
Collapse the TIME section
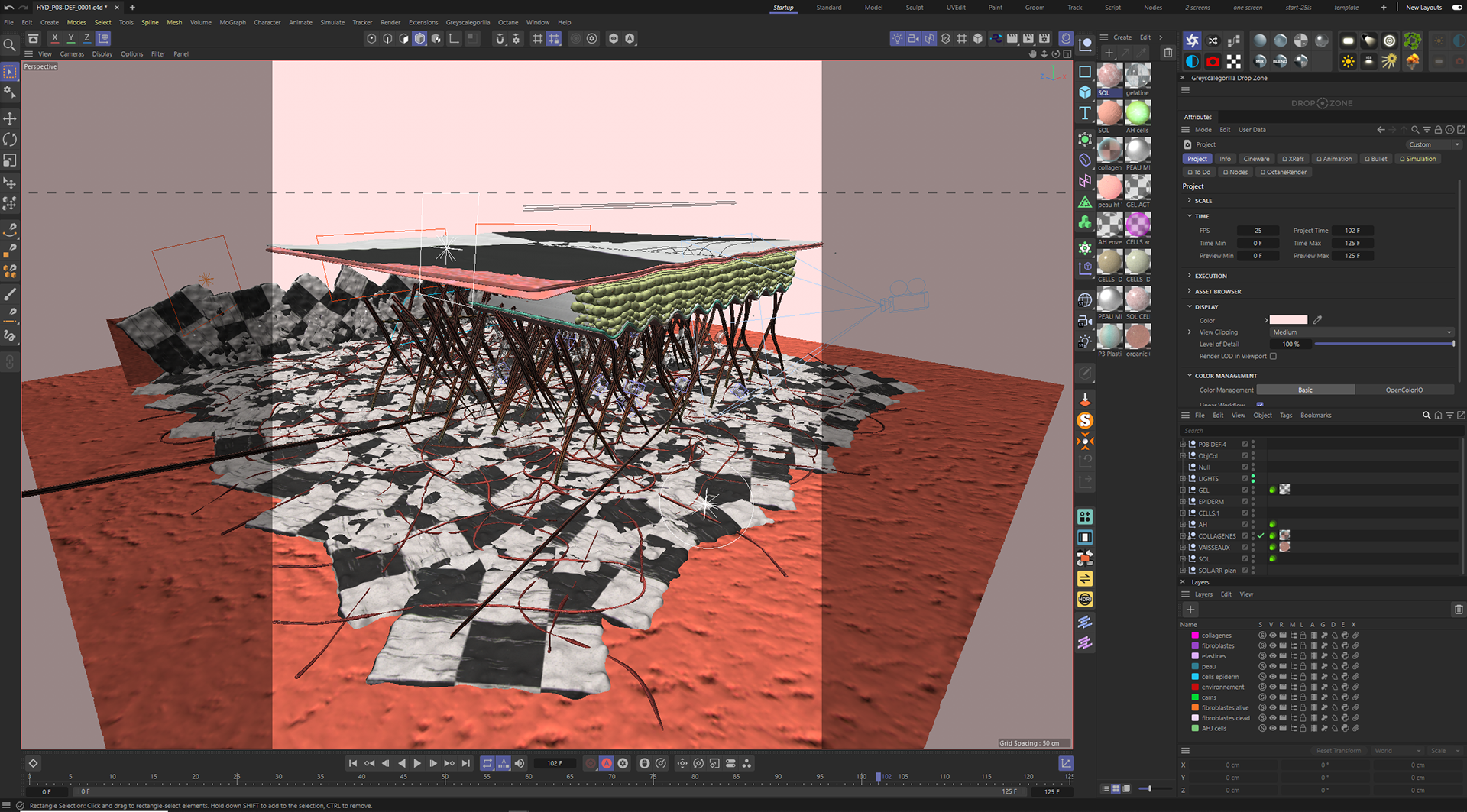tap(1190, 216)
